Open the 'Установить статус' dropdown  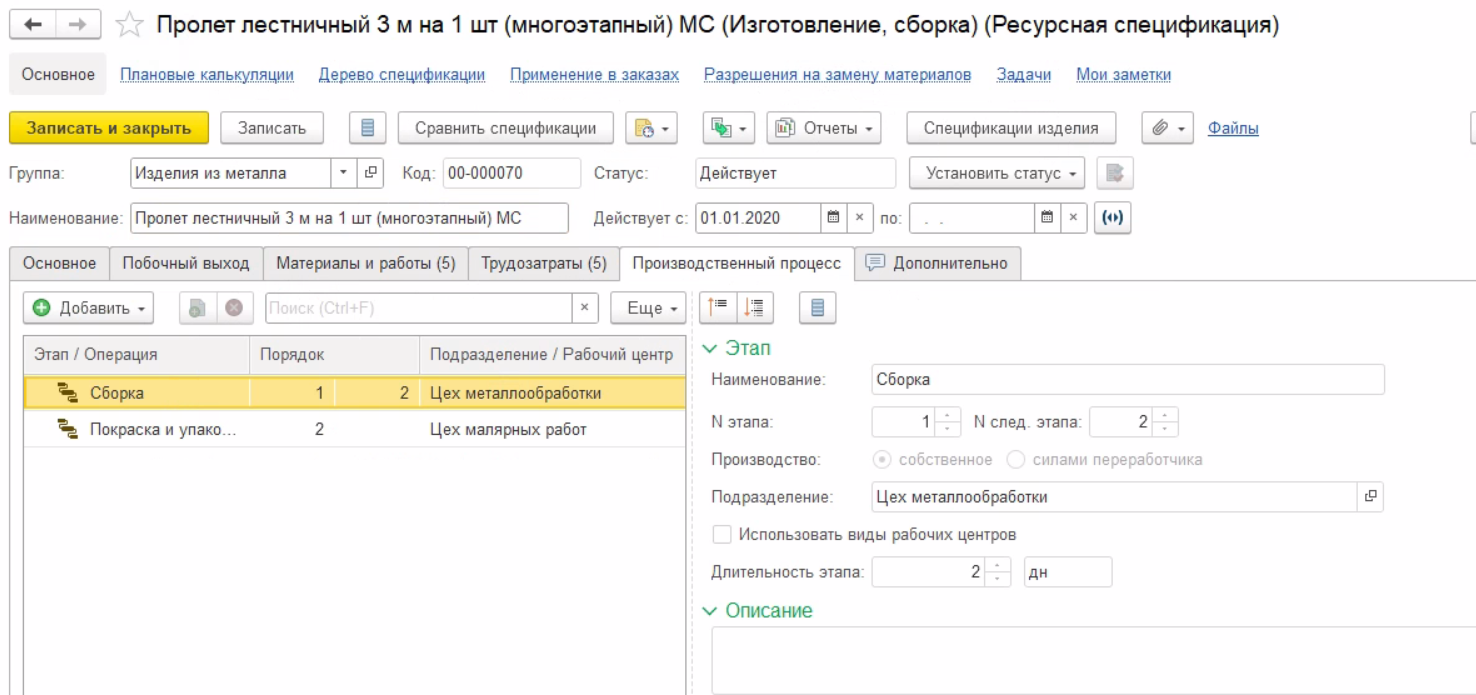point(997,173)
